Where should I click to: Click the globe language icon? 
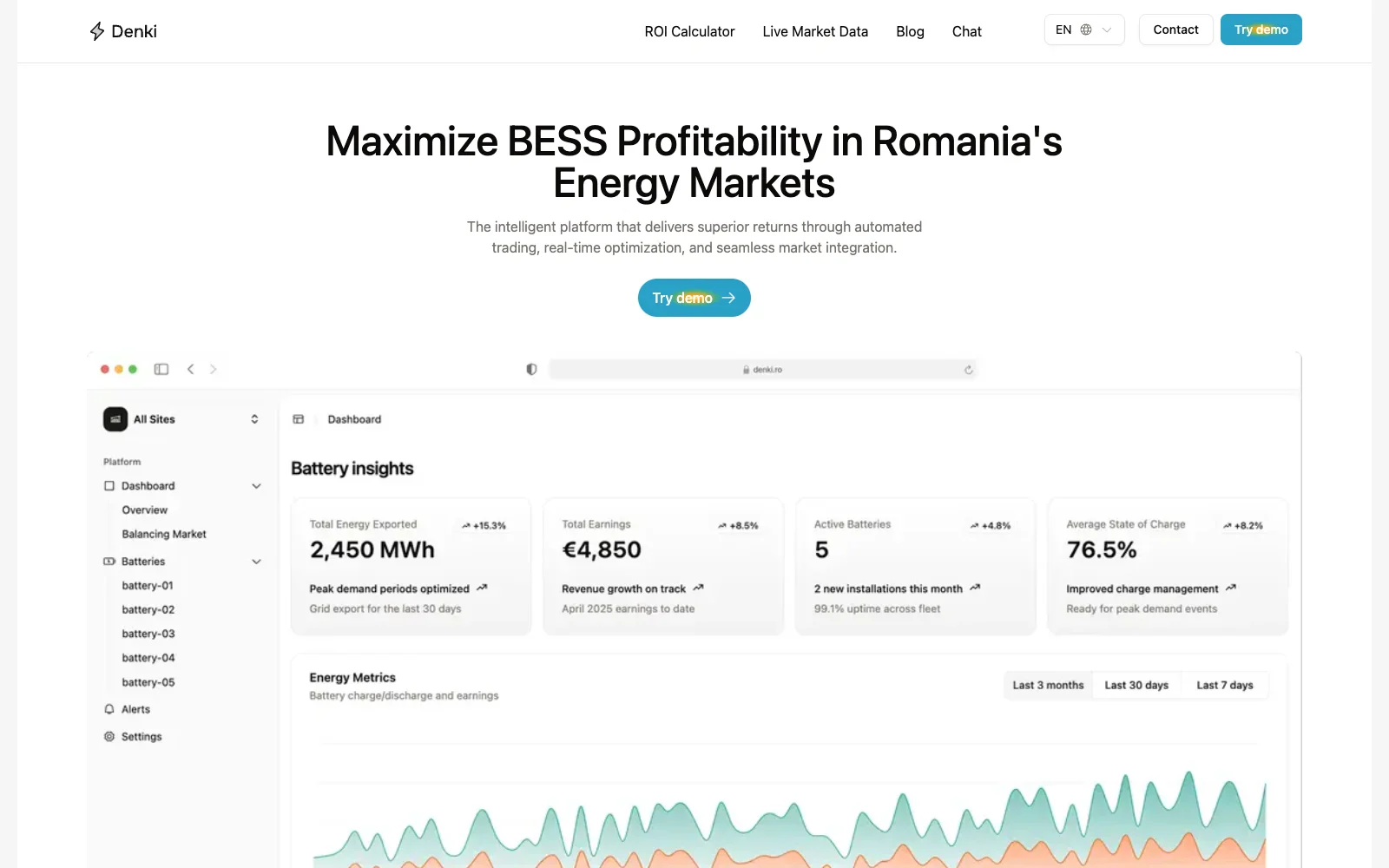coord(1086,30)
